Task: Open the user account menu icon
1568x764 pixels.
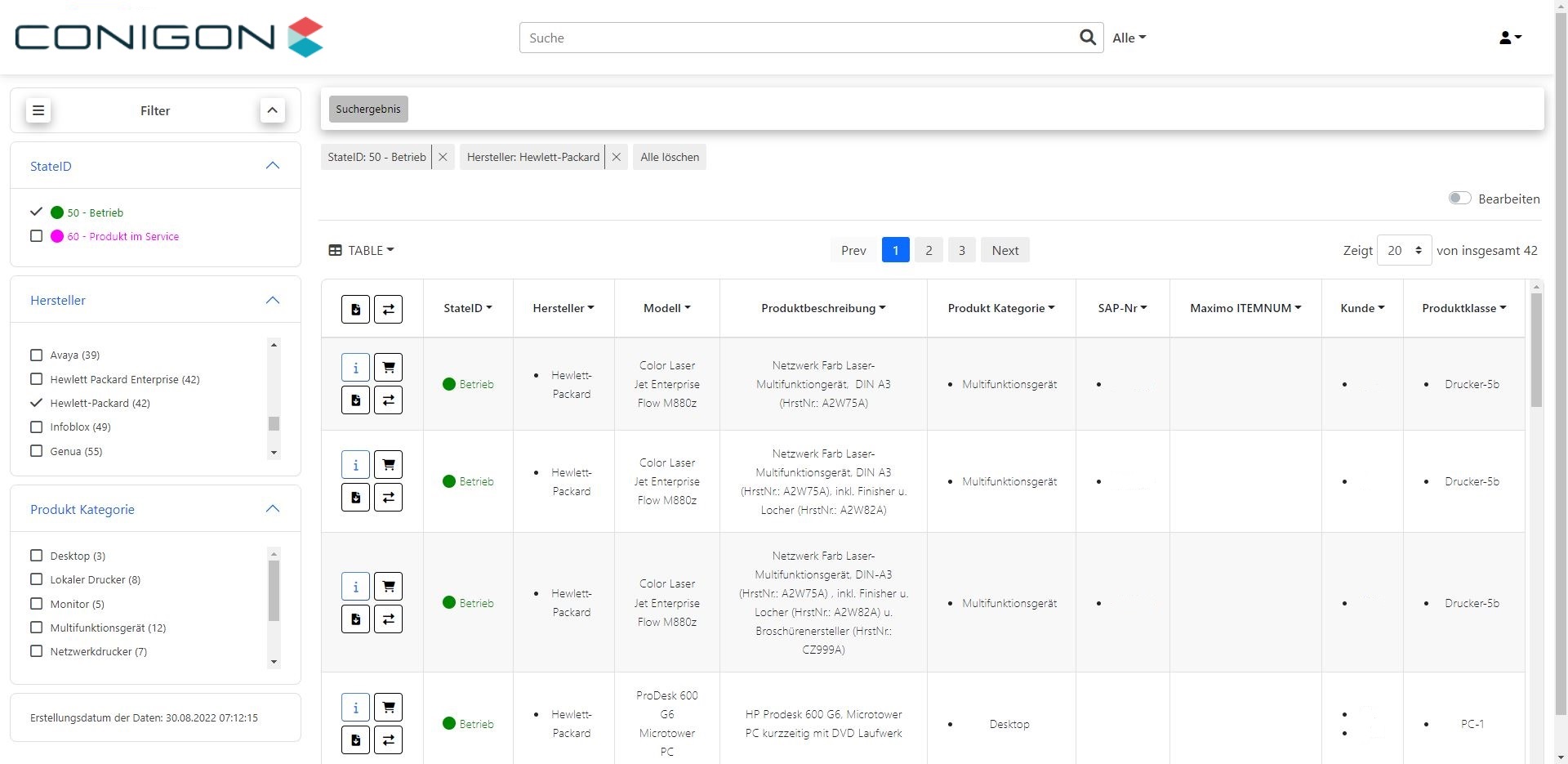Action: (x=1510, y=38)
